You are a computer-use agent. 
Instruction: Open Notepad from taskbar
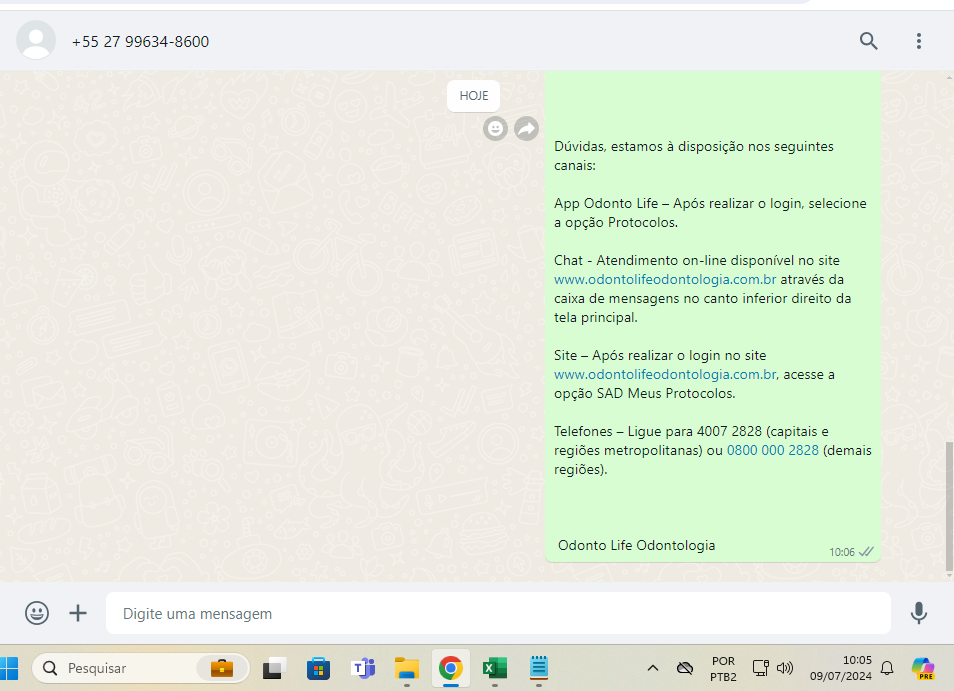539,668
